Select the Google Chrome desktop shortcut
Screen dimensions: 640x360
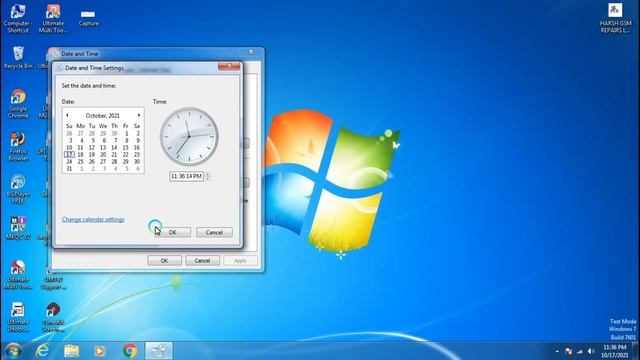(x=18, y=104)
